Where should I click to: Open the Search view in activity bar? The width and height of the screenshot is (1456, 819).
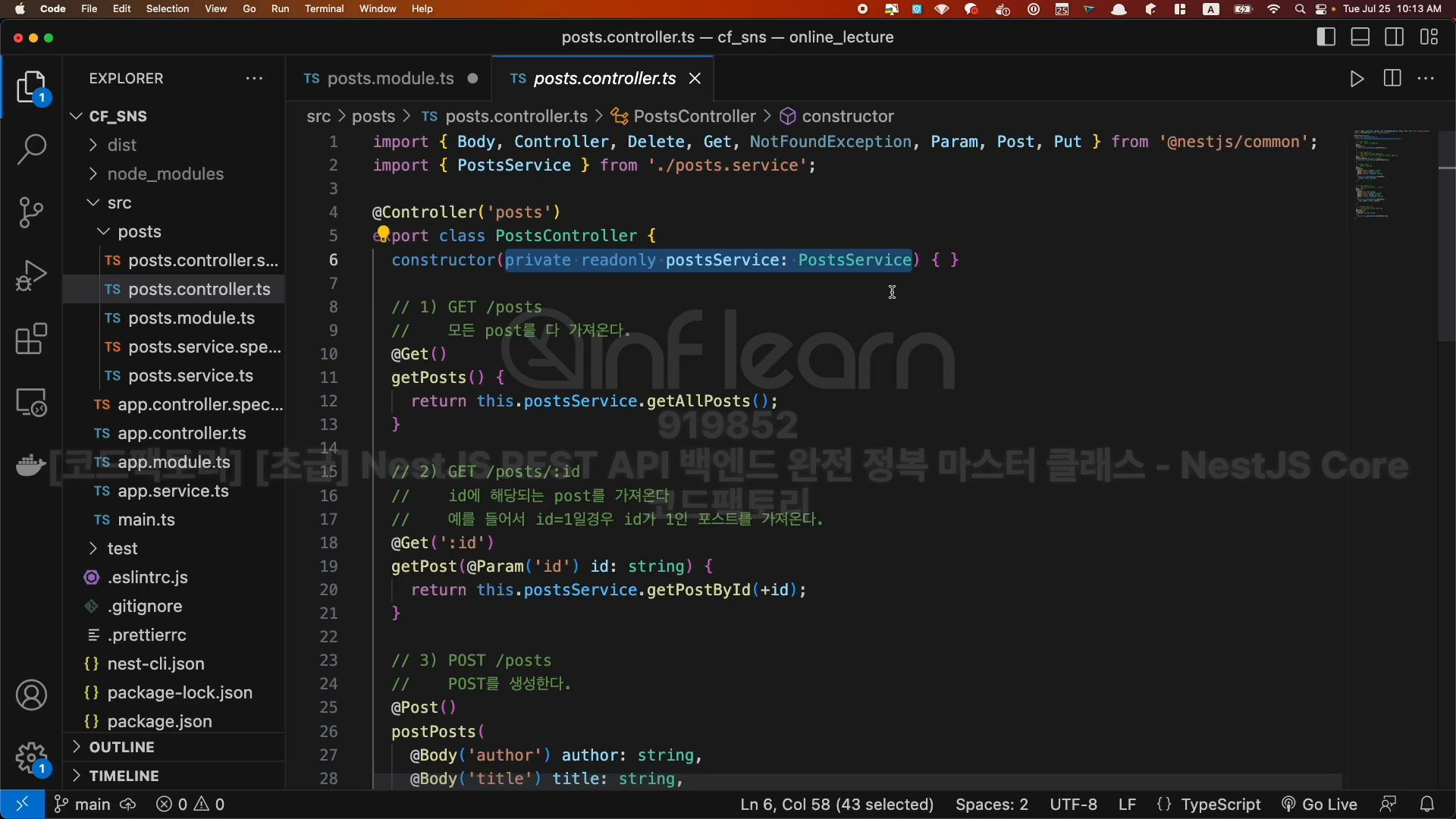pyautogui.click(x=31, y=149)
